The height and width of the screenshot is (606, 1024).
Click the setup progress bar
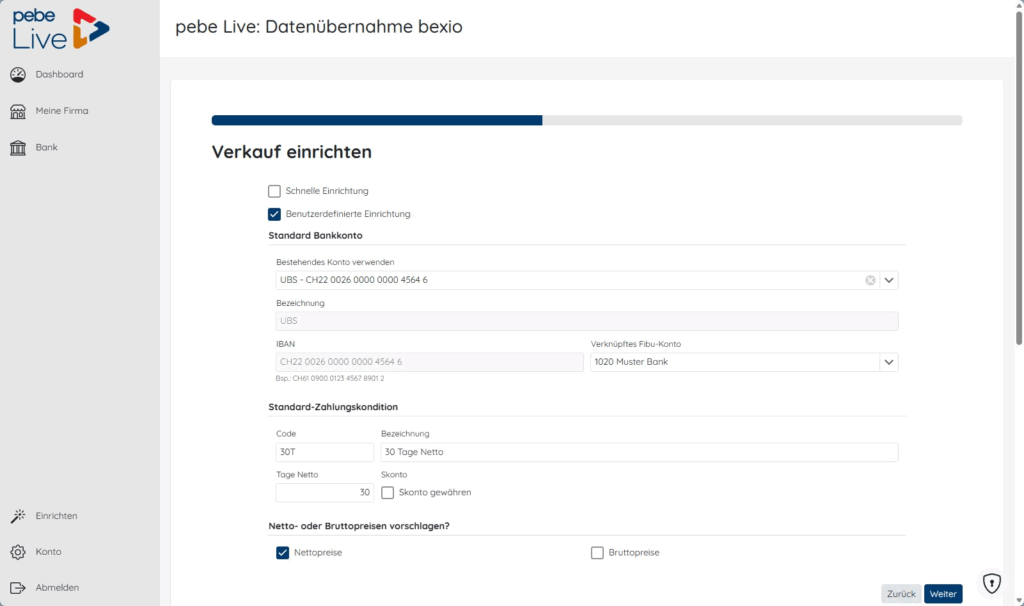[586, 120]
